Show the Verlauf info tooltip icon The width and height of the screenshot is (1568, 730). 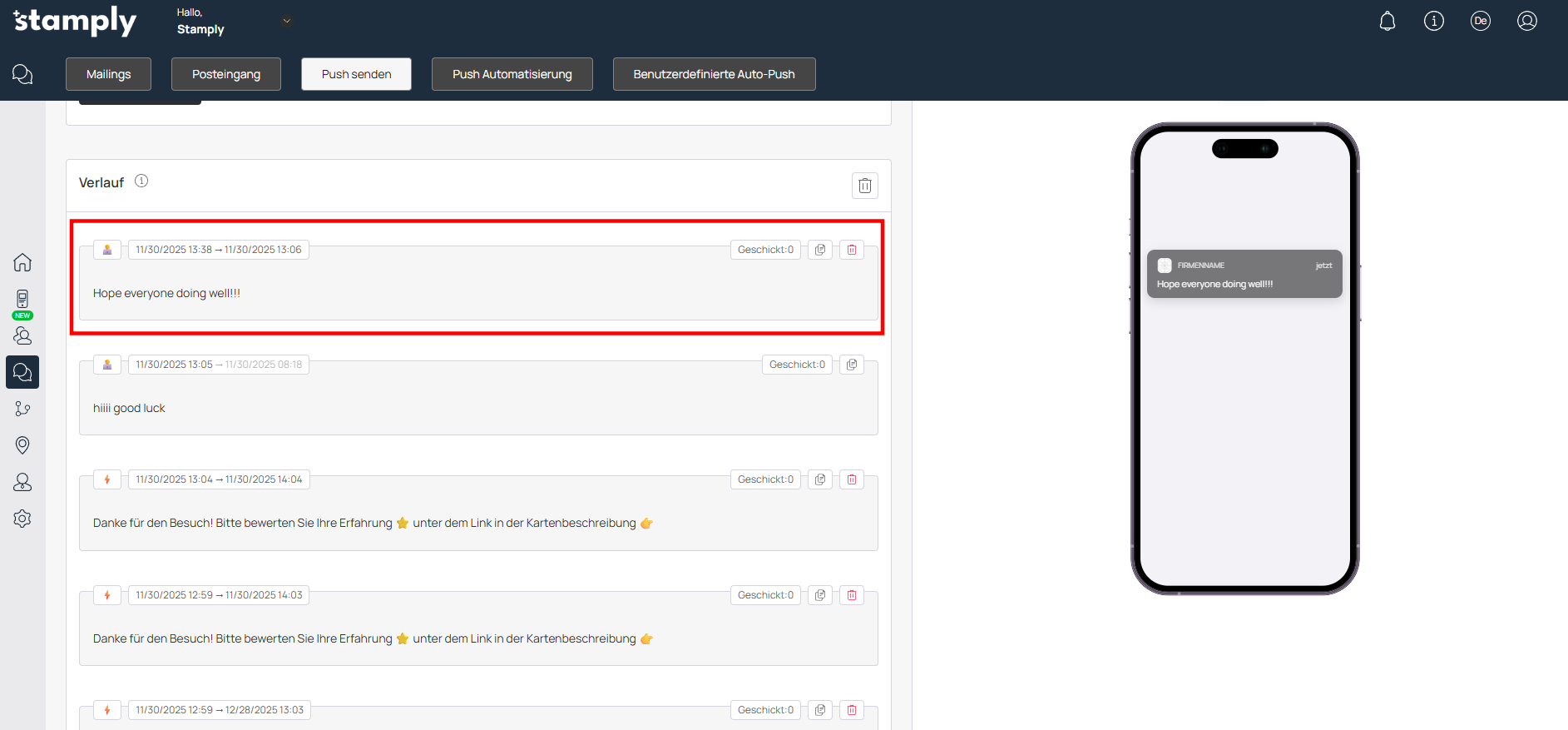[x=141, y=181]
